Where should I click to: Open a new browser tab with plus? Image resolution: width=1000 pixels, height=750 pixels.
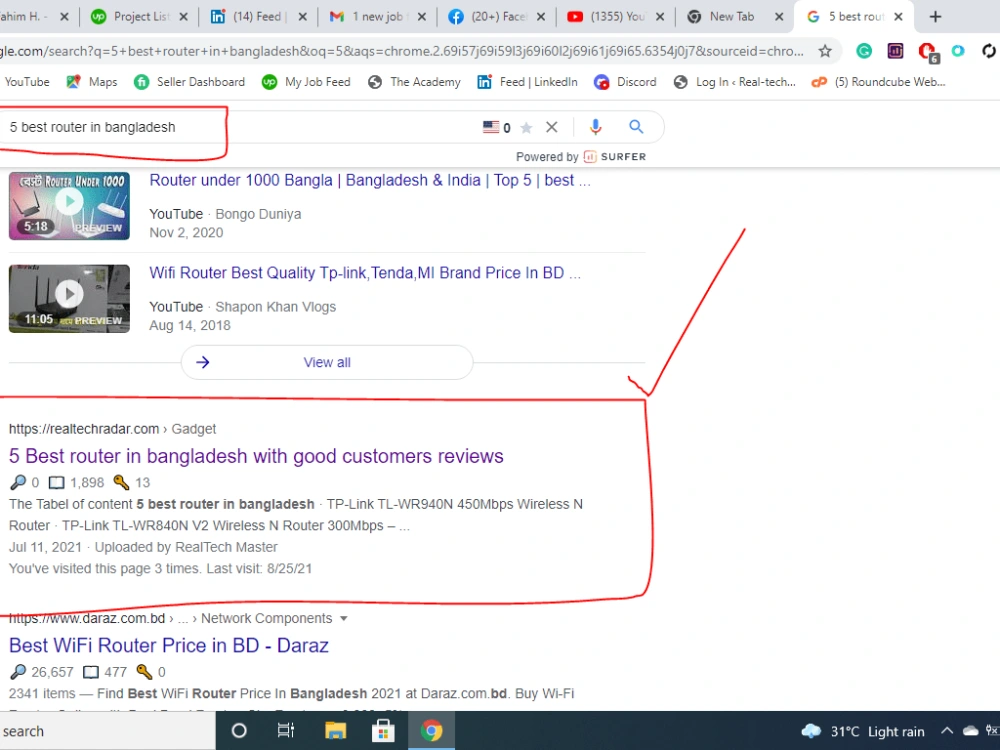point(935,17)
